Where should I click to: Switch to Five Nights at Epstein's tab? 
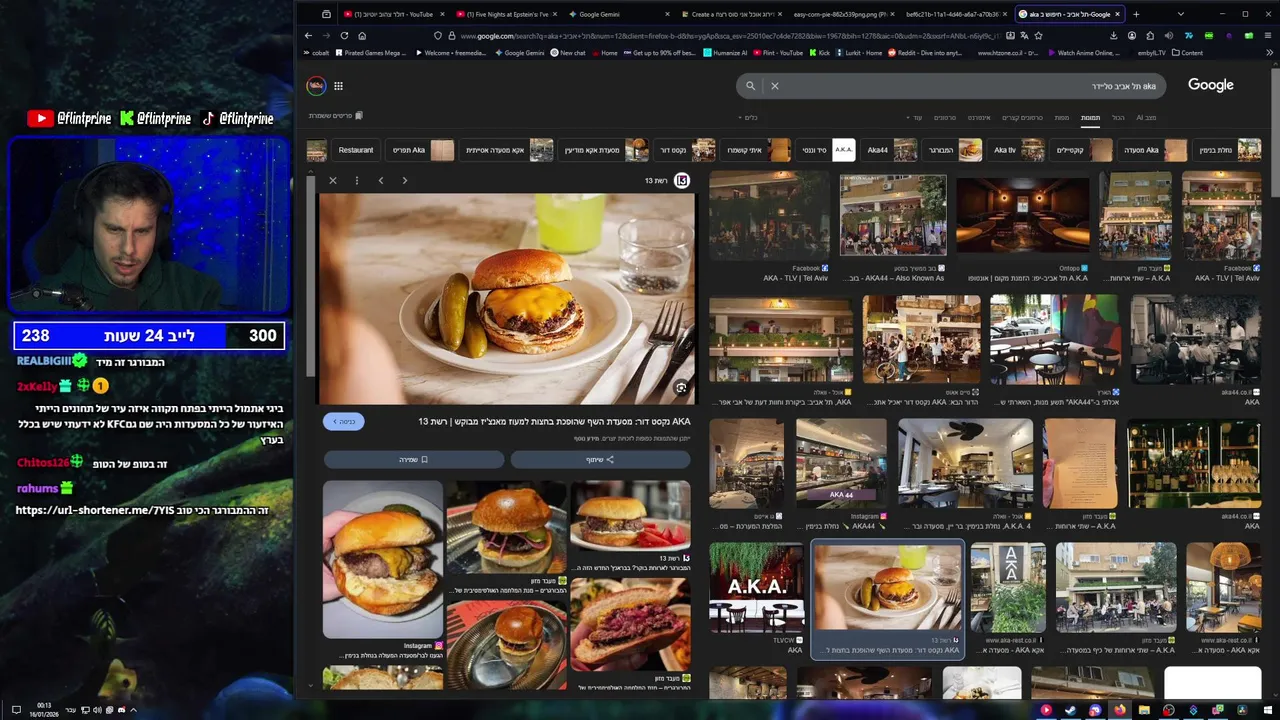click(507, 14)
